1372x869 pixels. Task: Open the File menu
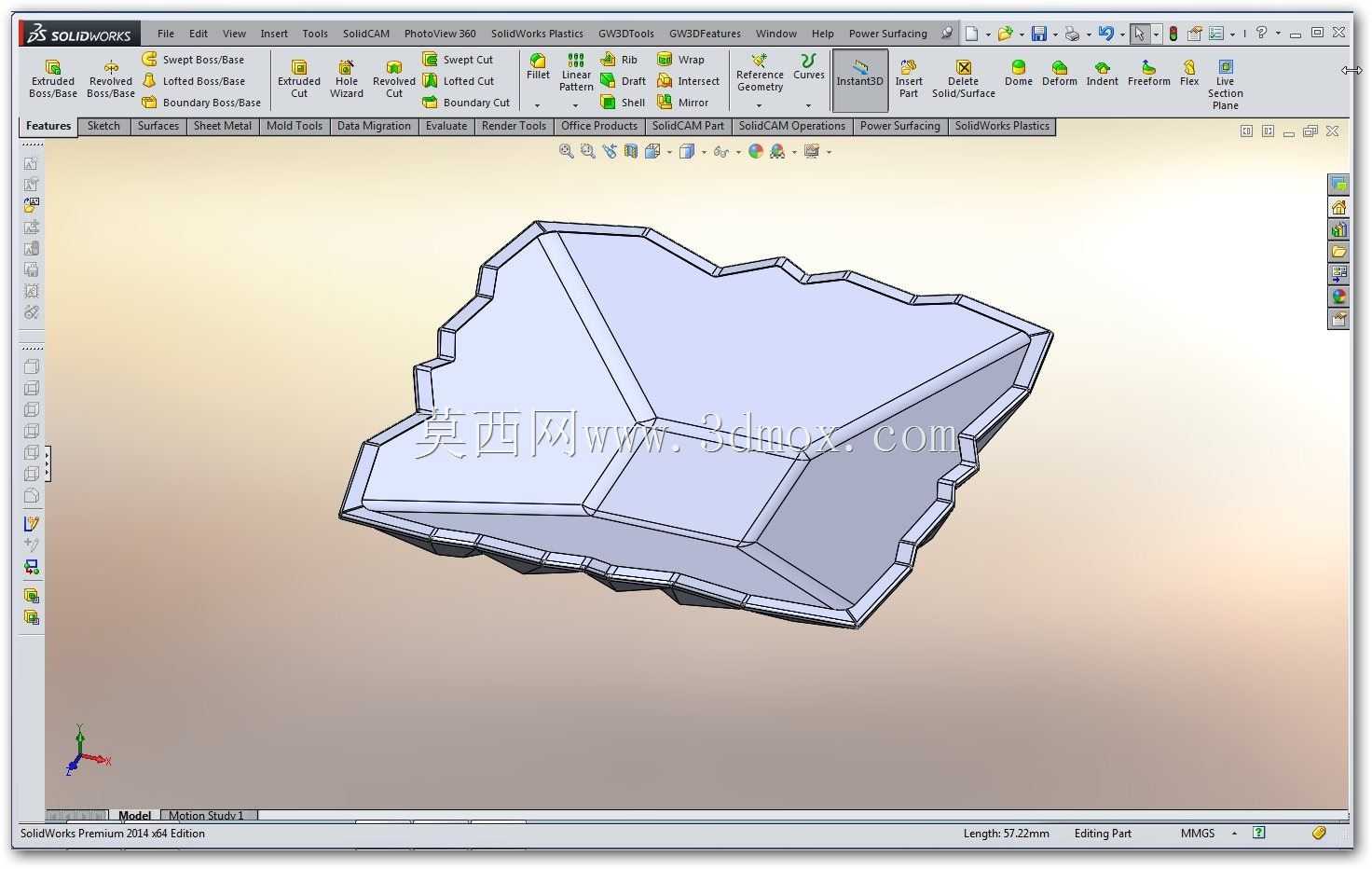pos(166,34)
